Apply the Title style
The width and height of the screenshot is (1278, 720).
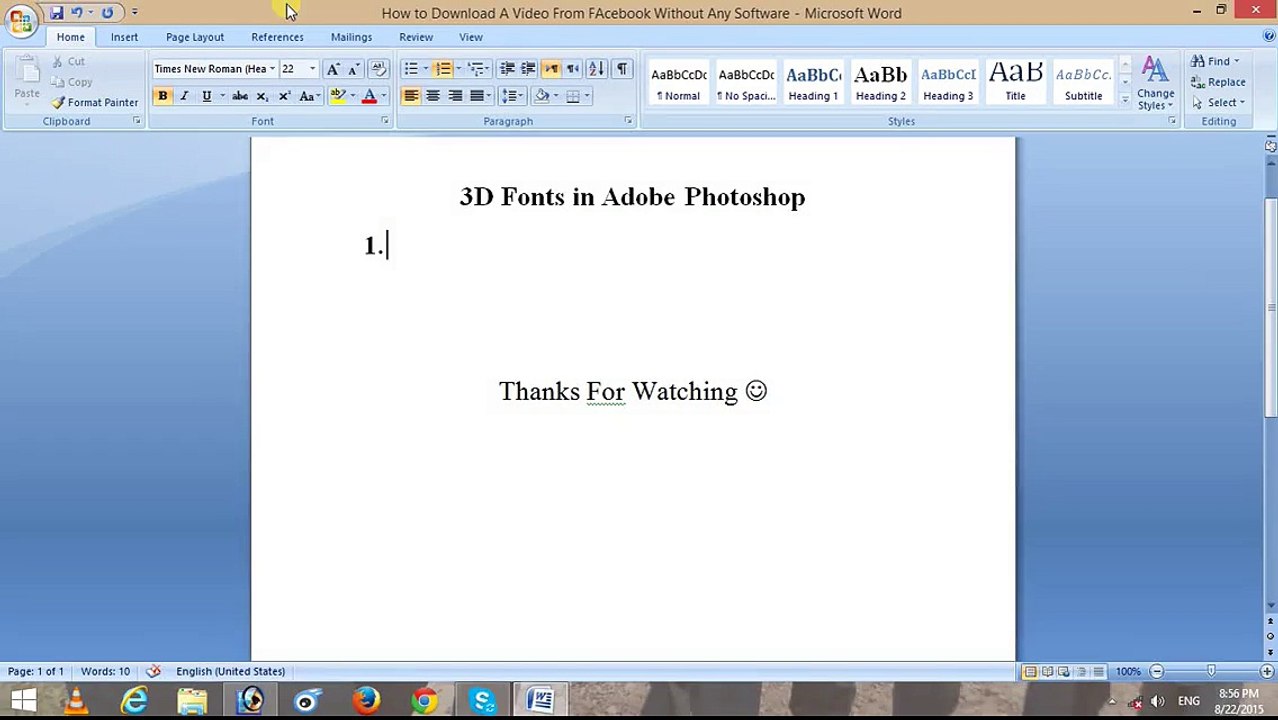coord(1015,83)
